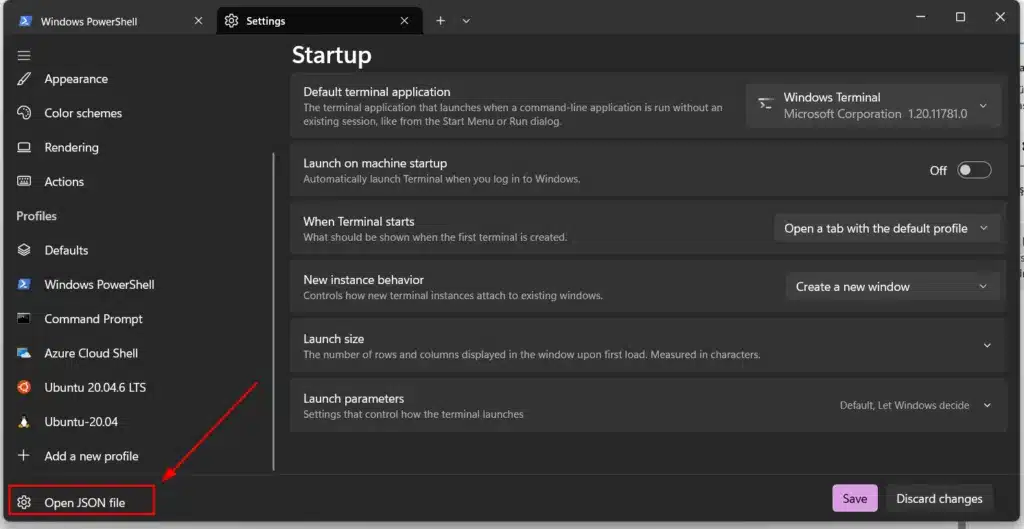1024x529 pixels.
Task: Open New instance behavior dropdown
Action: [892, 286]
